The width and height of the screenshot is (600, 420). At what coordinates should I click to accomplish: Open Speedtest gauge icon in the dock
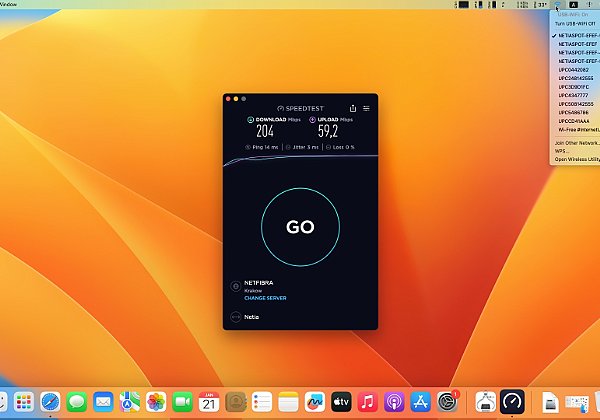coord(512,402)
